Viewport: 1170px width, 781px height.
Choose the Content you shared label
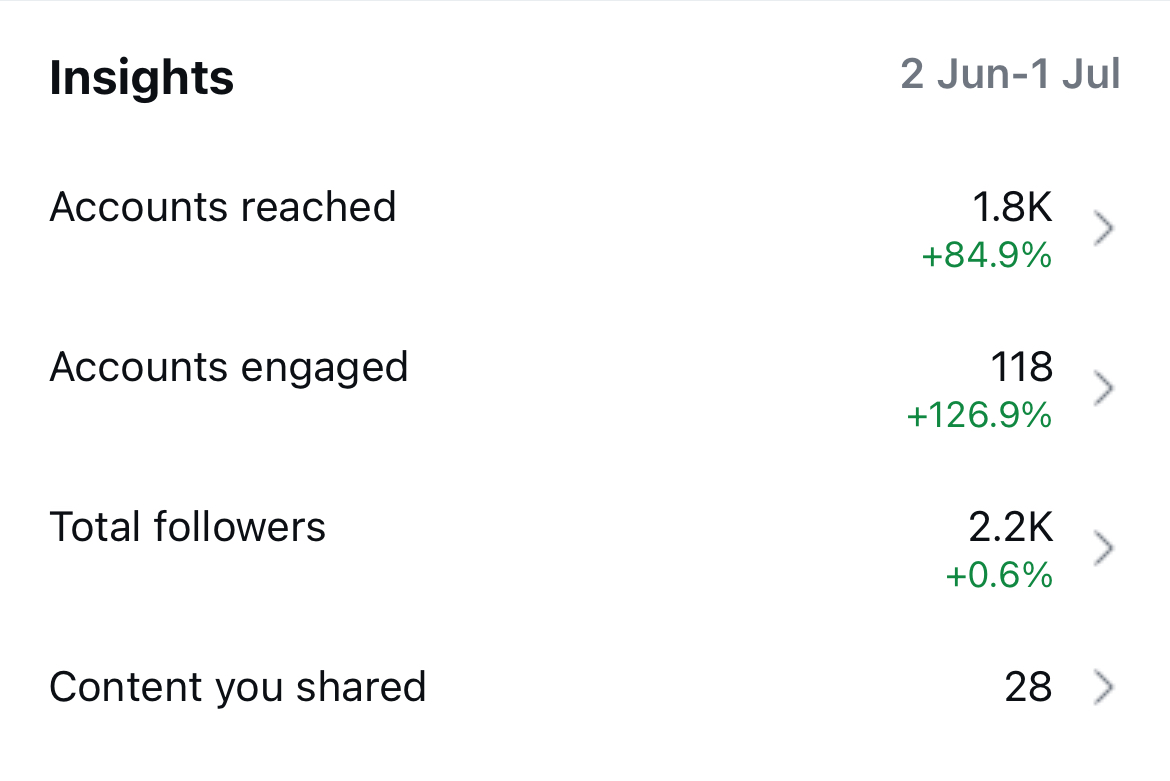click(x=238, y=688)
